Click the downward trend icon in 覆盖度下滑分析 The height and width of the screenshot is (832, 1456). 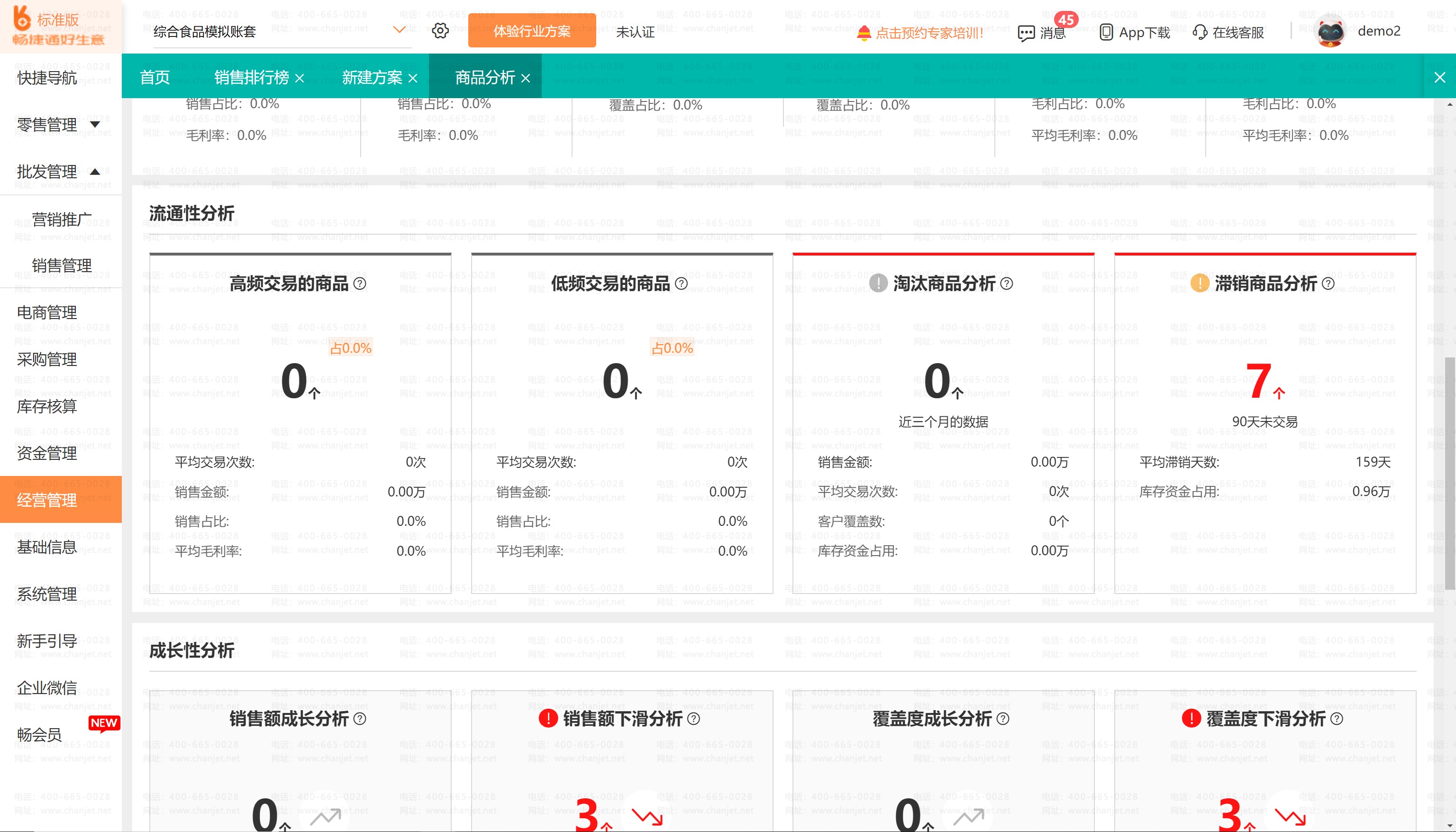point(1290,817)
